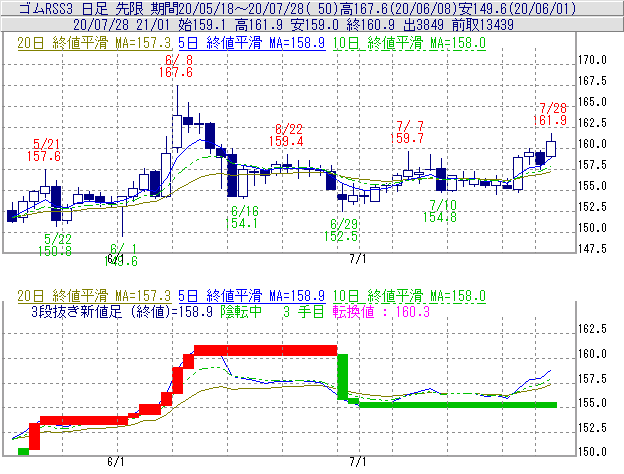This screenshot has width=624, height=474.
Task: Click the 7/1 date label under the lower chart
Action: pyautogui.click(x=358, y=462)
